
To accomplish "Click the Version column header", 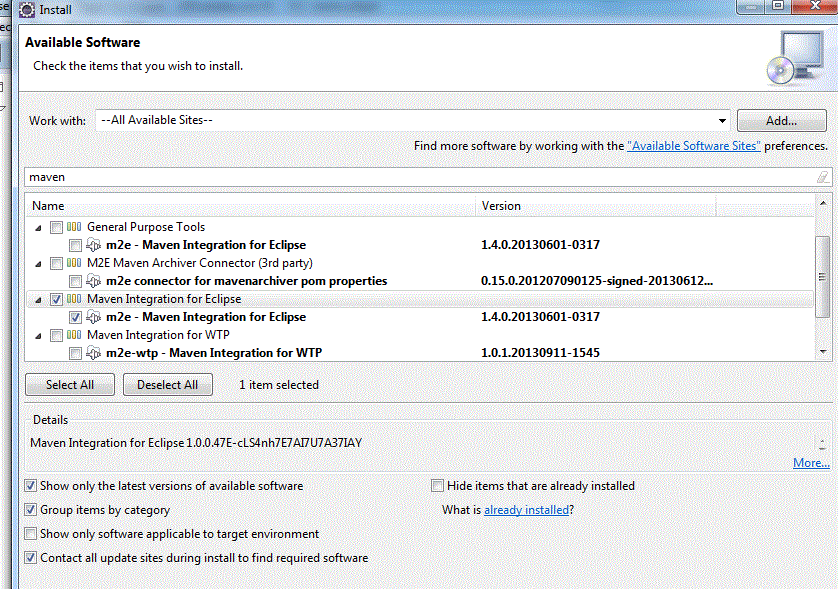I will tap(595, 206).
